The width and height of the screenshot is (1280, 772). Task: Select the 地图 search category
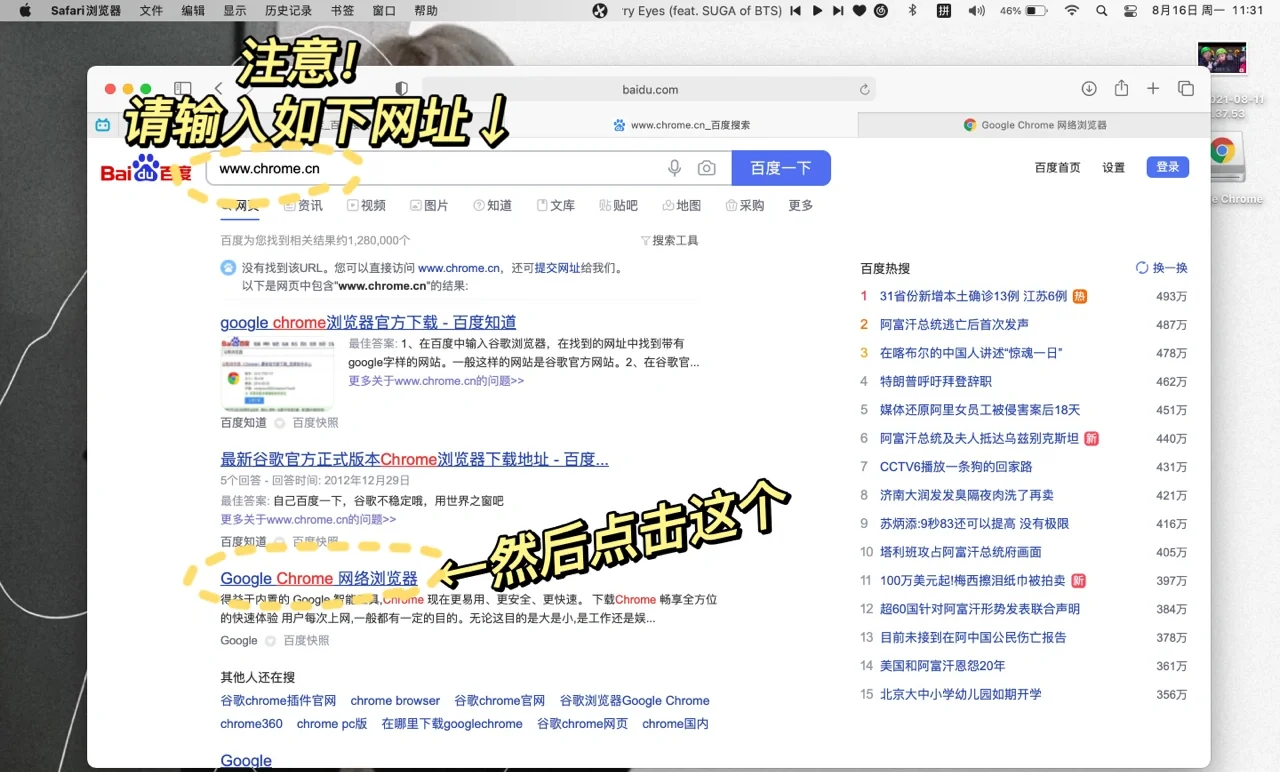coord(682,205)
